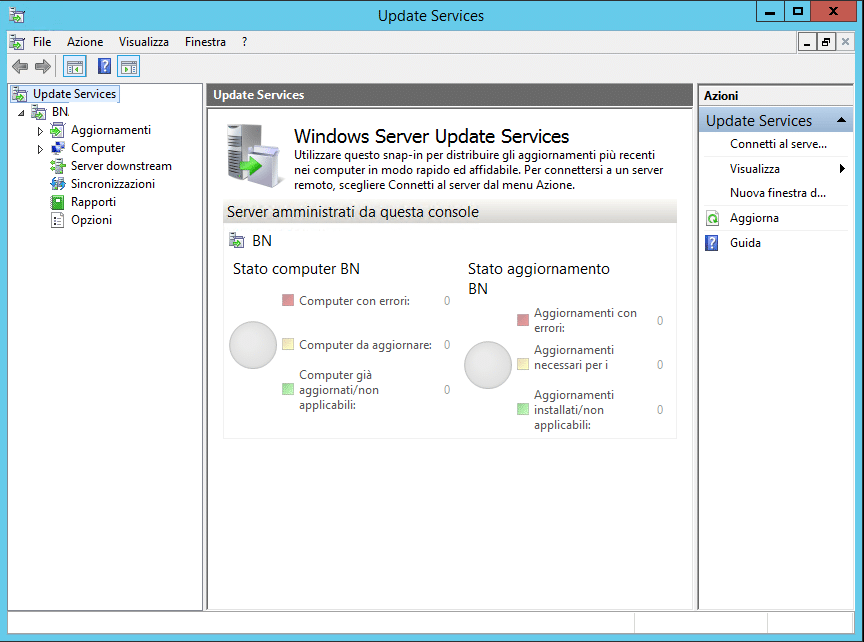Open the File menu

(42, 42)
